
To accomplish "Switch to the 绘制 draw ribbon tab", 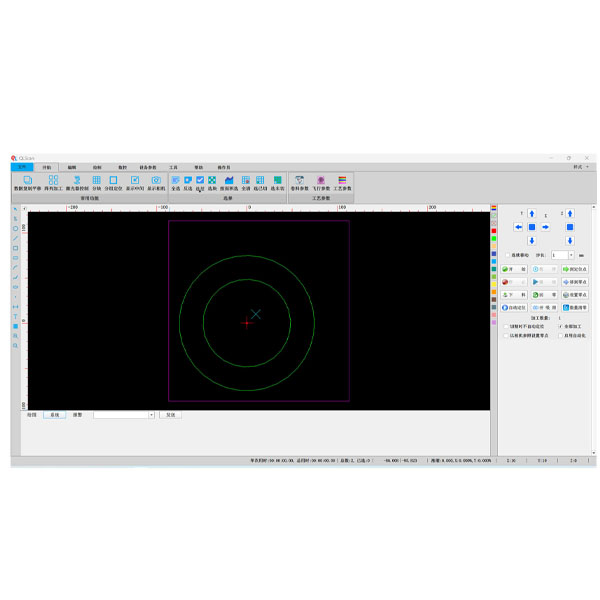I will pyautogui.click(x=97, y=167).
